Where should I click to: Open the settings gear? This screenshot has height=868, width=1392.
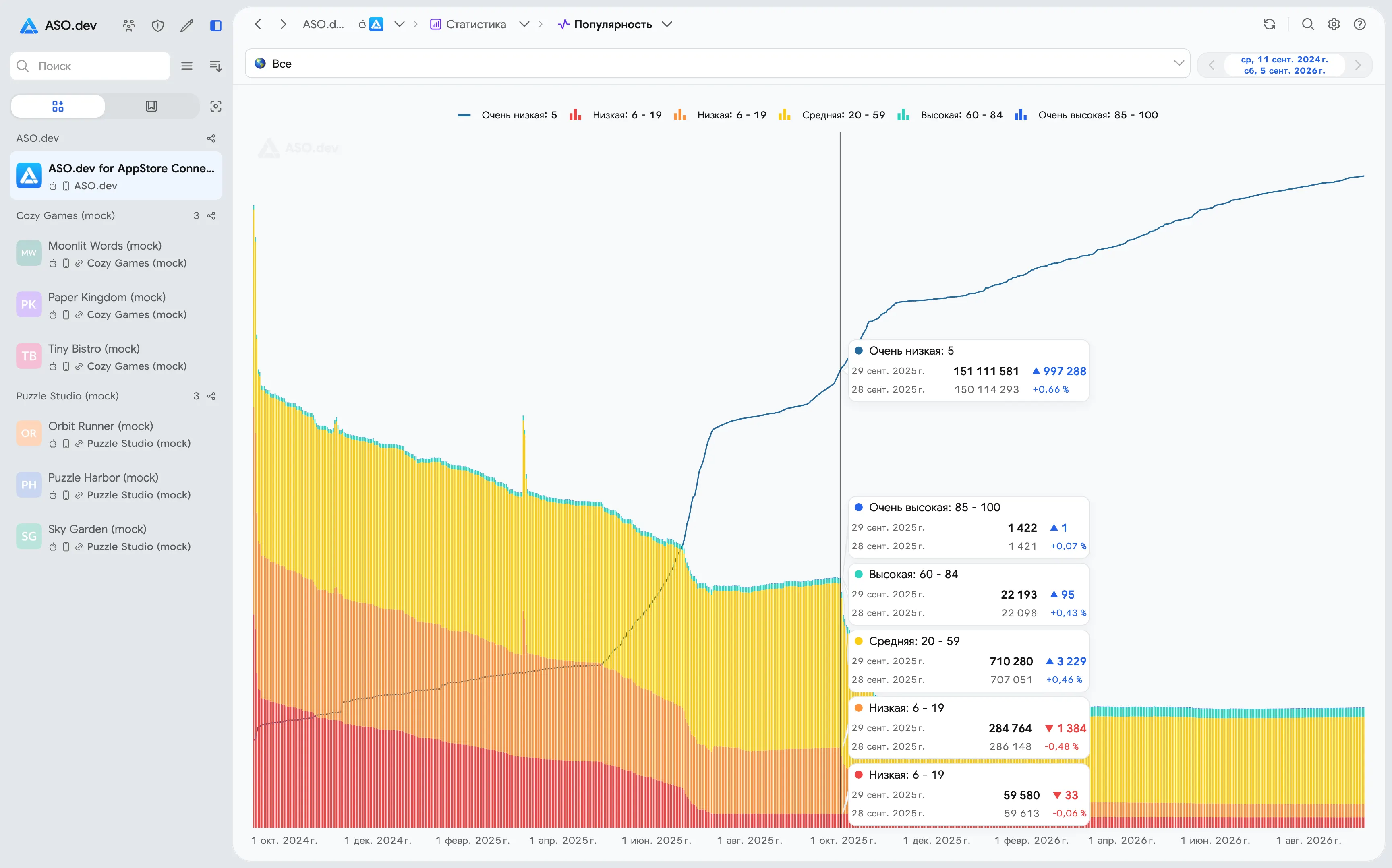pos(1334,24)
